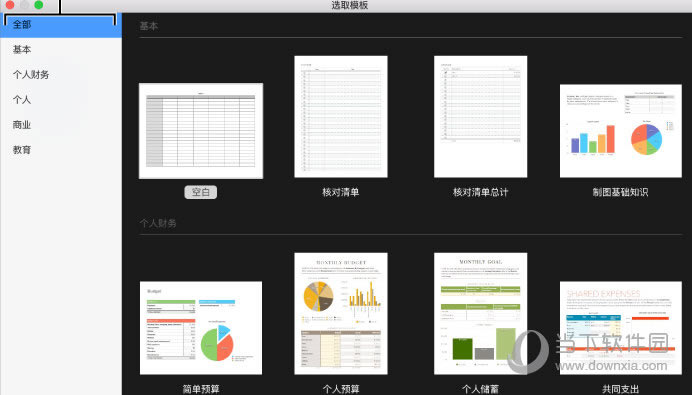Choose the 核对清单总计 template thumbnail

[480, 117]
